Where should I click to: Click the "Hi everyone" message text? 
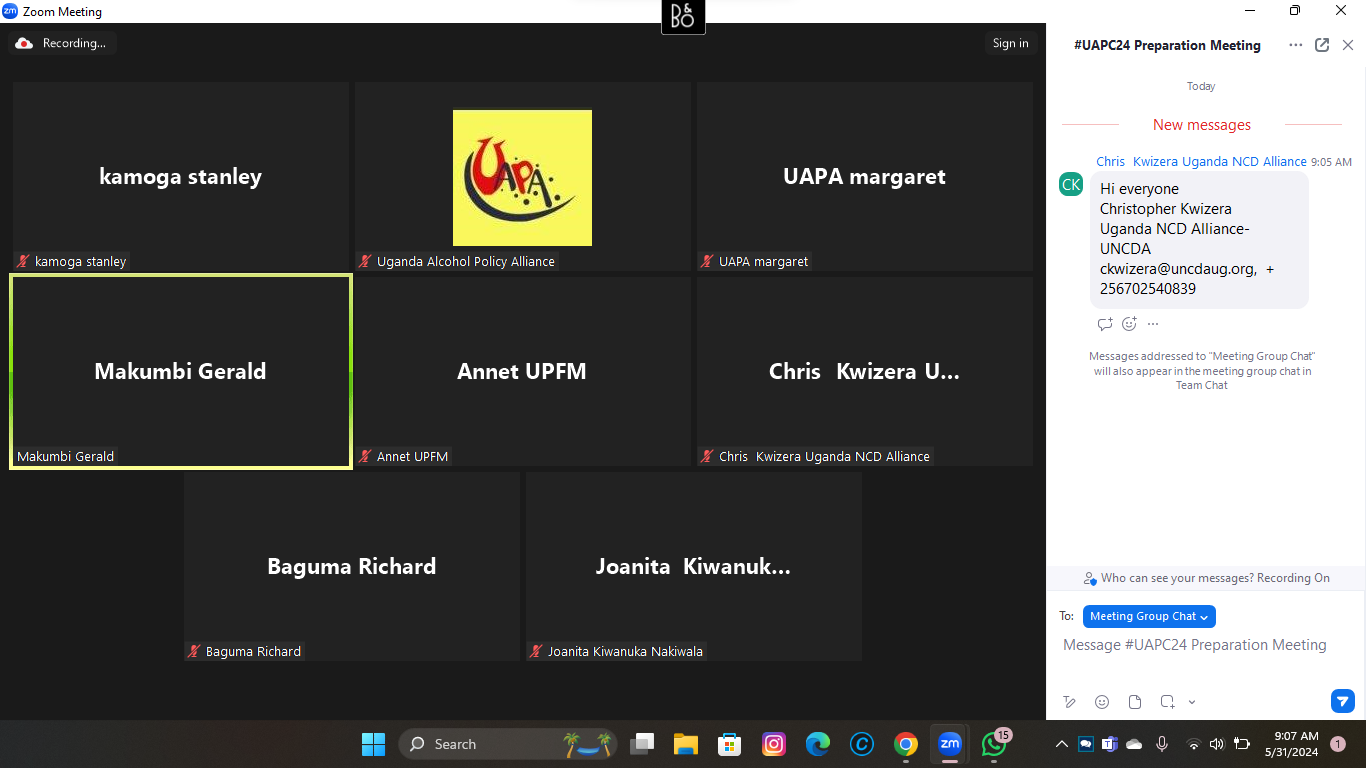click(x=1139, y=189)
